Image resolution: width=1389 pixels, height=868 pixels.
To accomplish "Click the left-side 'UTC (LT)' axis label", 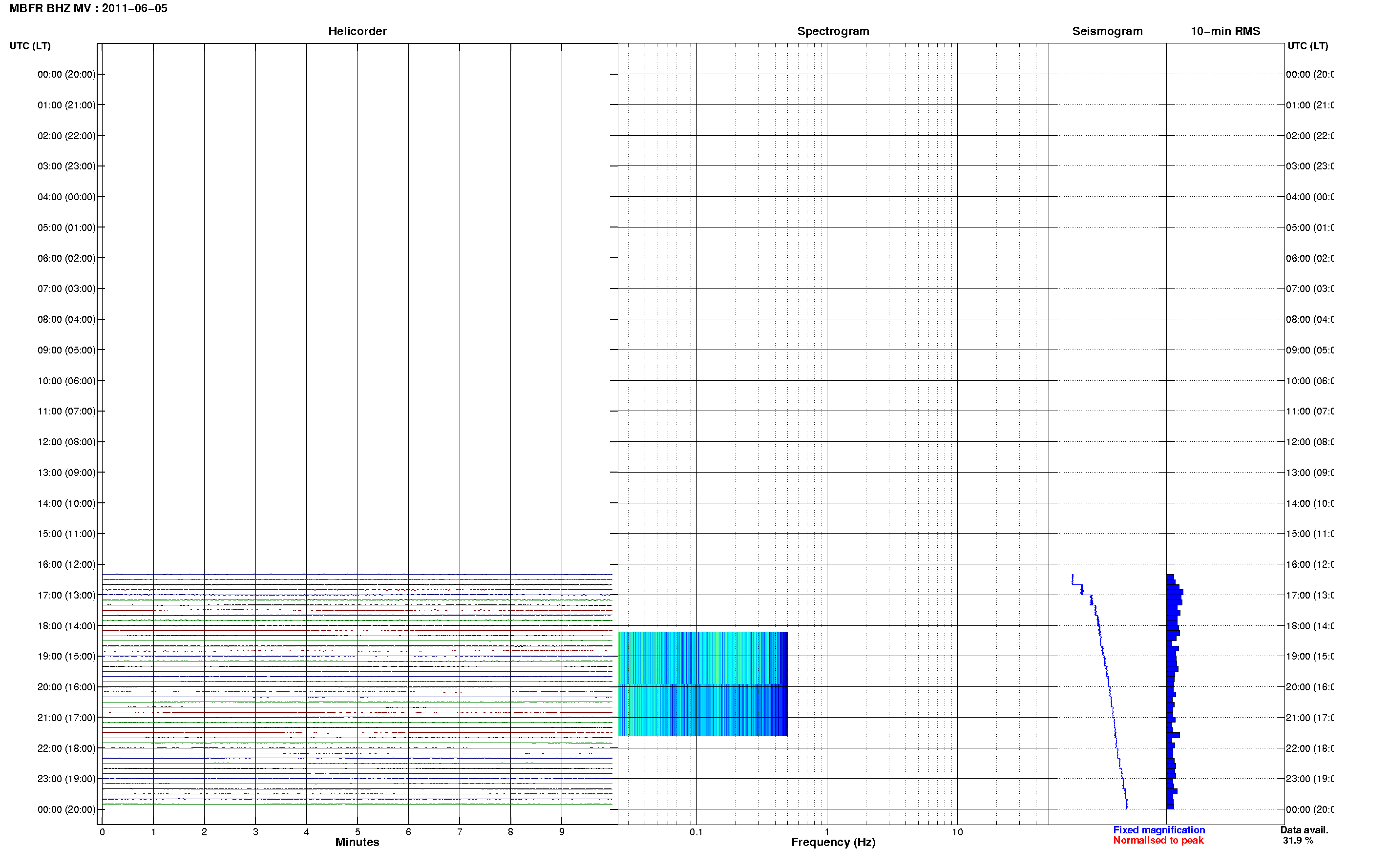I will (x=30, y=46).
